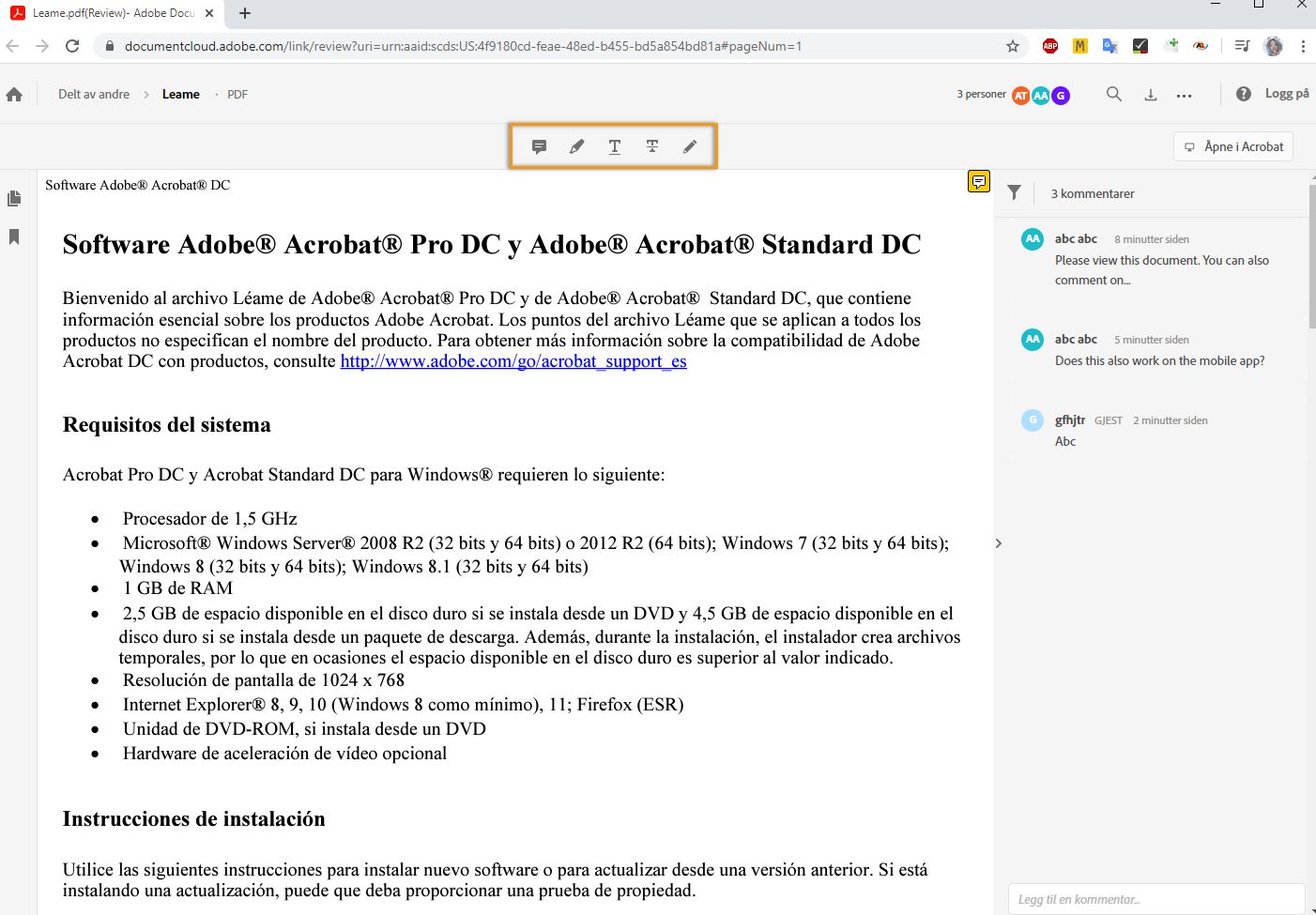Select the Leame.pdf browser tab

click(x=113, y=13)
